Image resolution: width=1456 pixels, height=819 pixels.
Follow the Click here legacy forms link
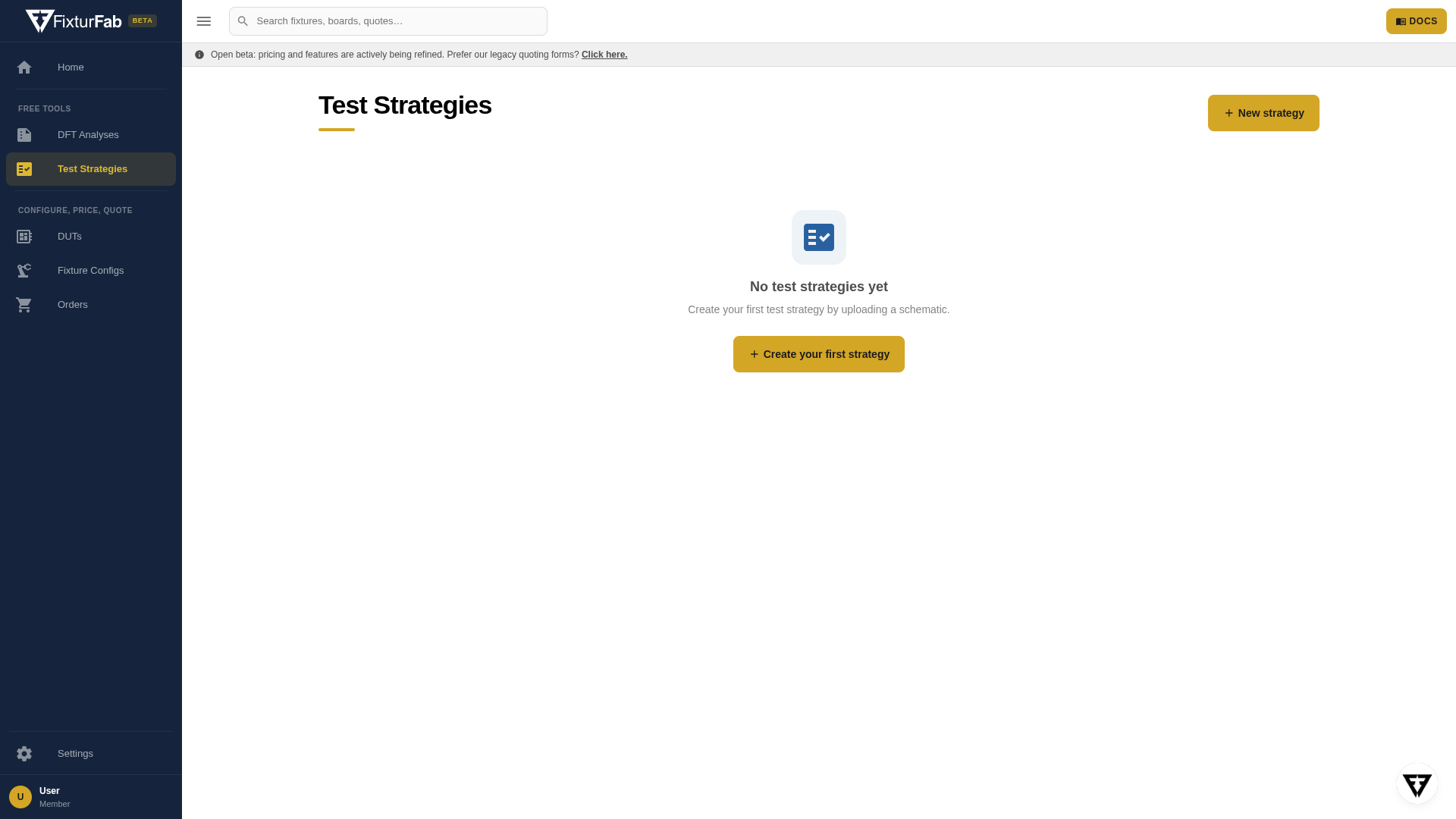coord(604,55)
